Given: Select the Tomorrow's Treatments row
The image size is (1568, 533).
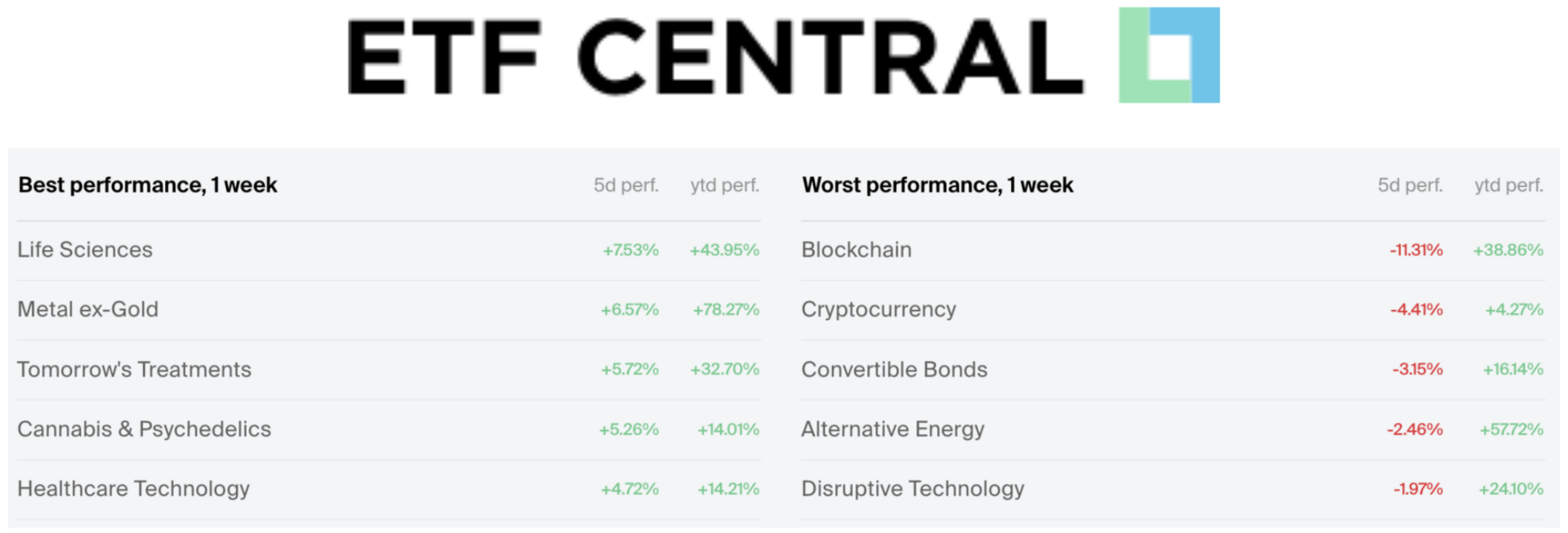Looking at the screenshot, I should (135, 370).
